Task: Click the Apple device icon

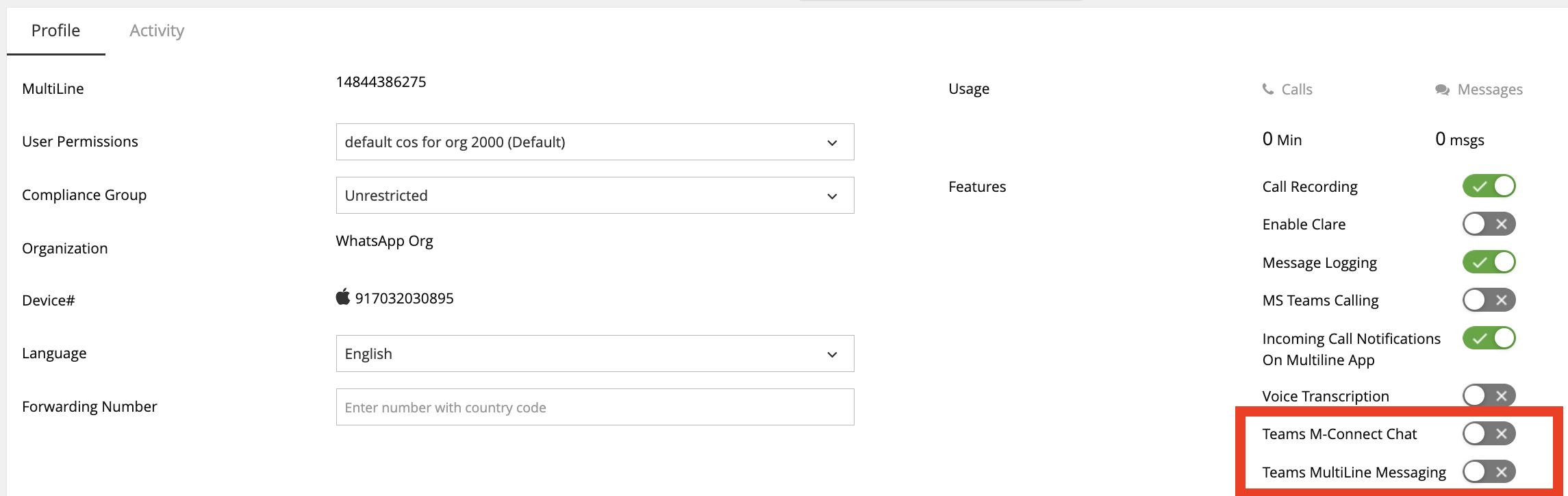Action: 343,297
